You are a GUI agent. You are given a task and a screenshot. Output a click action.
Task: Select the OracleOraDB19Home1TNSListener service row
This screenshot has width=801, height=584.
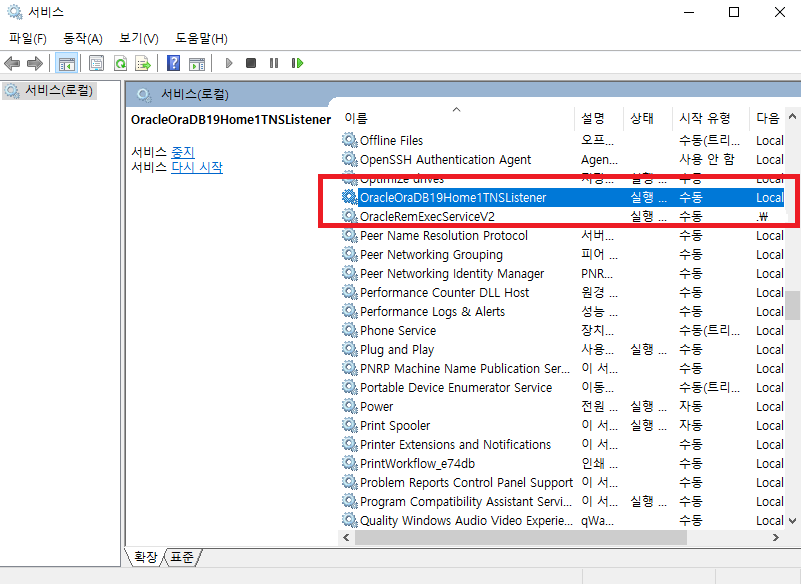click(562, 197)
